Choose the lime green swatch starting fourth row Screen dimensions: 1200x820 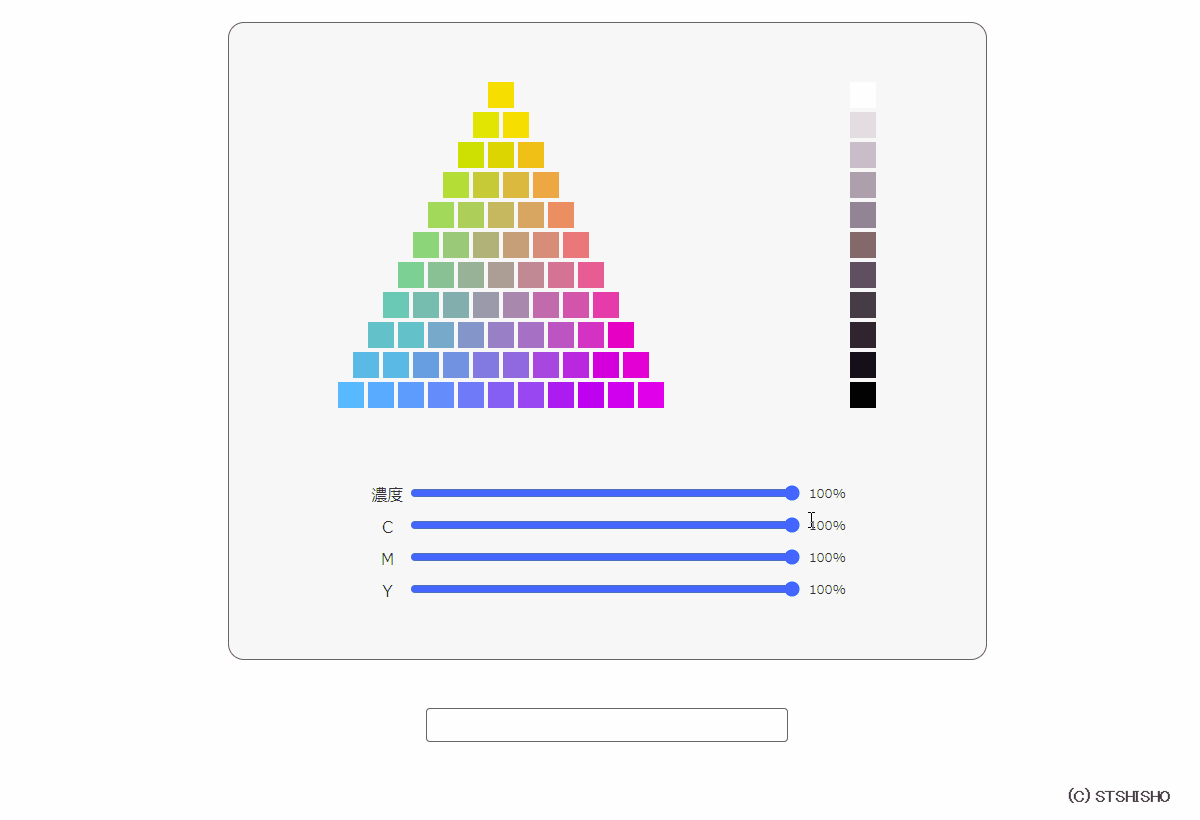pos(456,185)
